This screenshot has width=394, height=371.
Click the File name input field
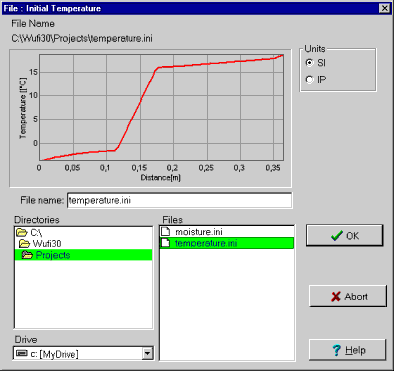(x=179, y=200)
